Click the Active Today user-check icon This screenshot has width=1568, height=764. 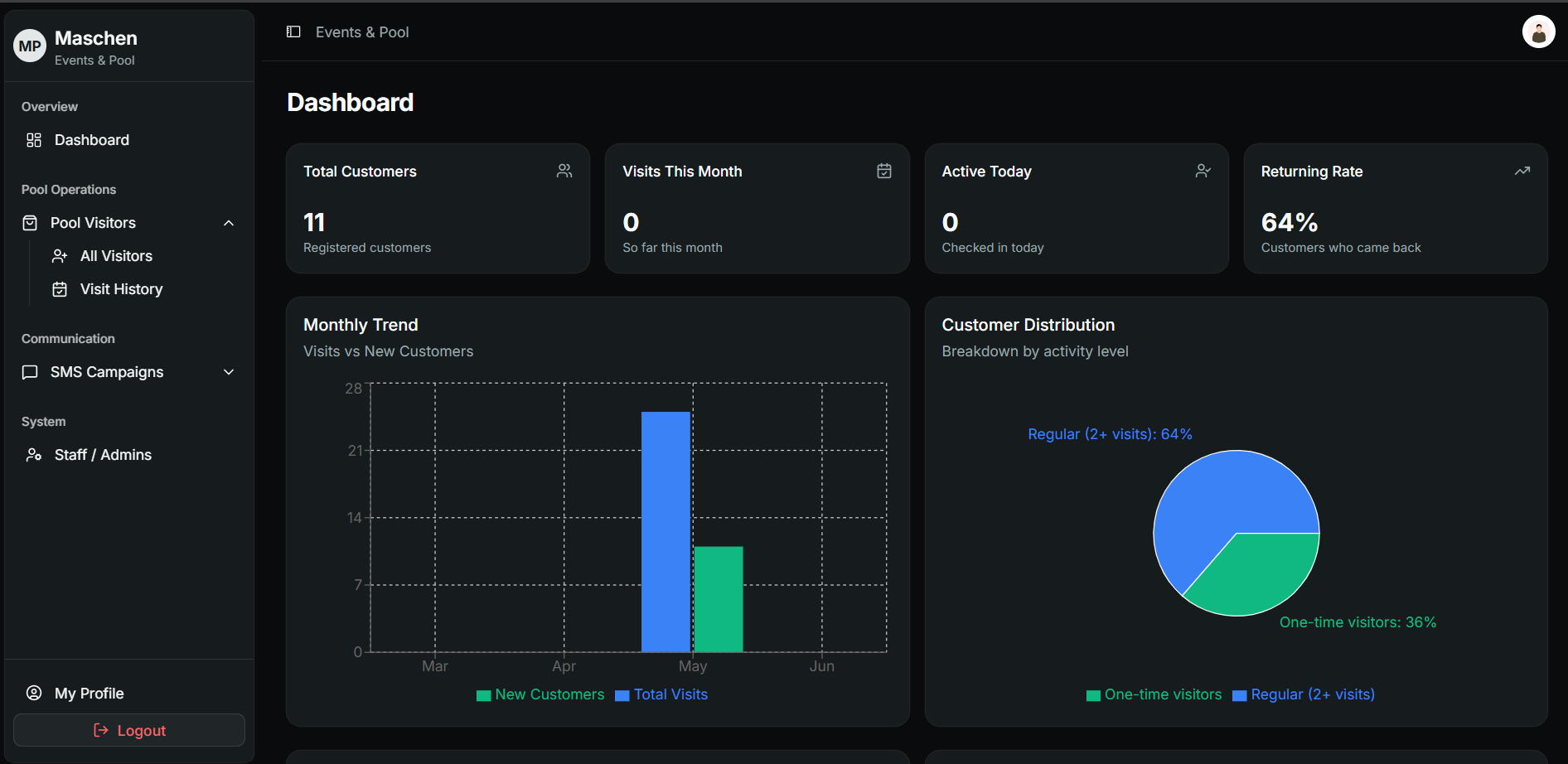pos(1203,171)
